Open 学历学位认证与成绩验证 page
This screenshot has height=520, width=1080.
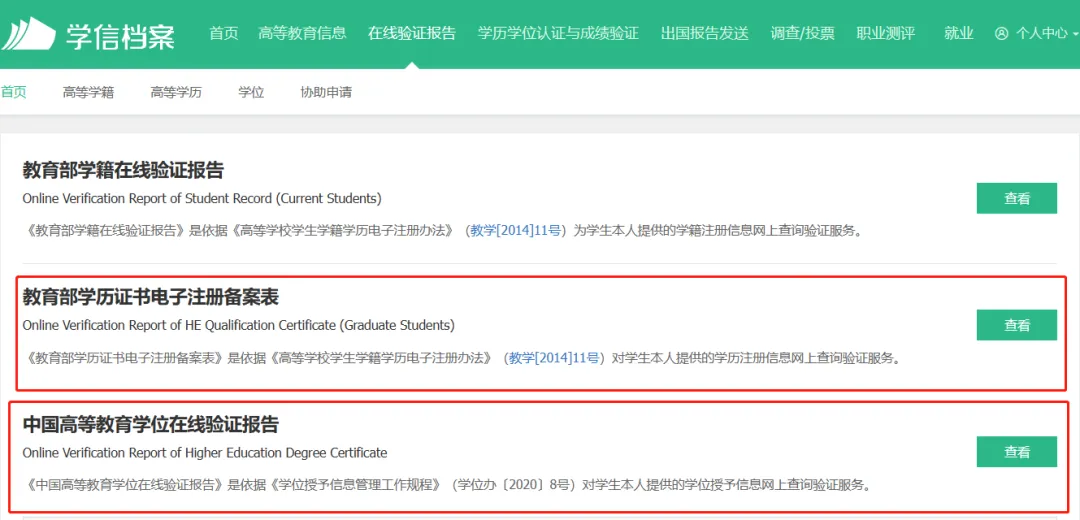tap(558, 33)
